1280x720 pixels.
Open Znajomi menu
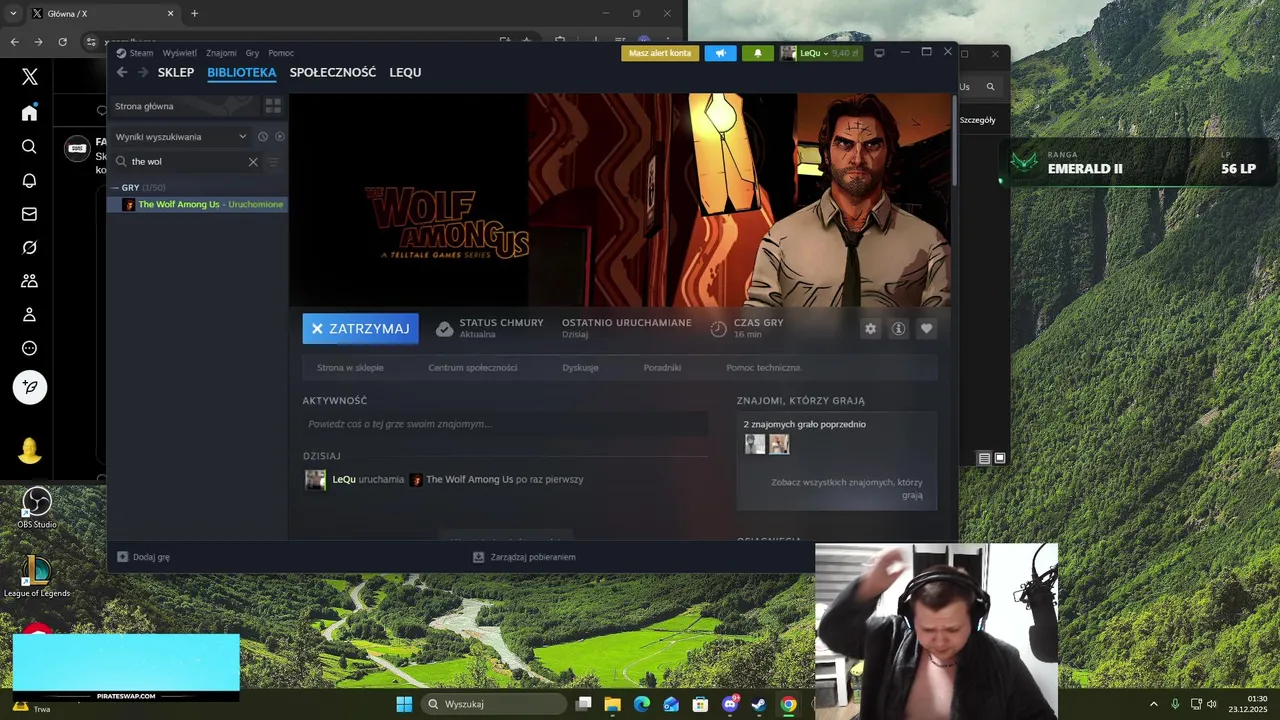[221, 53]
